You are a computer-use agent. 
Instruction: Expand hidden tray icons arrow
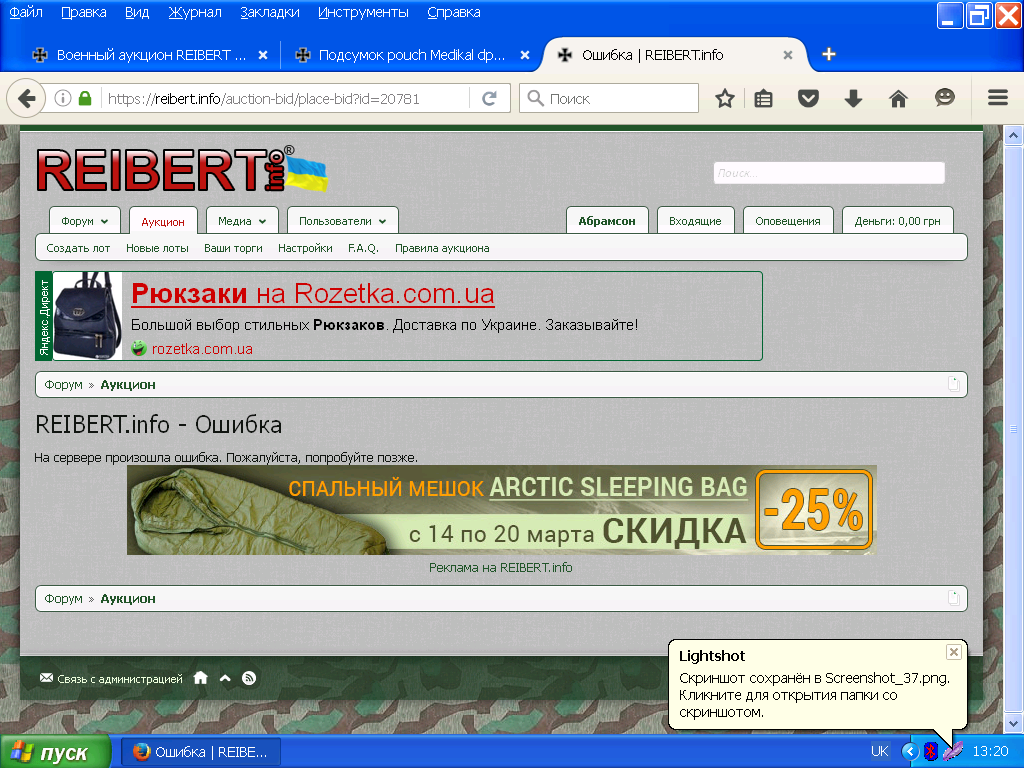coord(910,751)
